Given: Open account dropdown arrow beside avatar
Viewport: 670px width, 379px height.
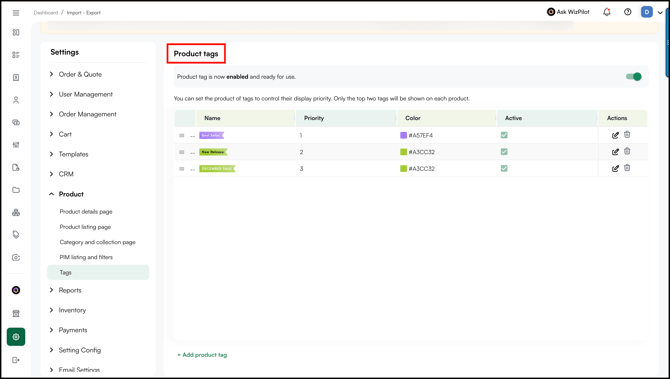Looking at the screenshot, I should (661, 13).
